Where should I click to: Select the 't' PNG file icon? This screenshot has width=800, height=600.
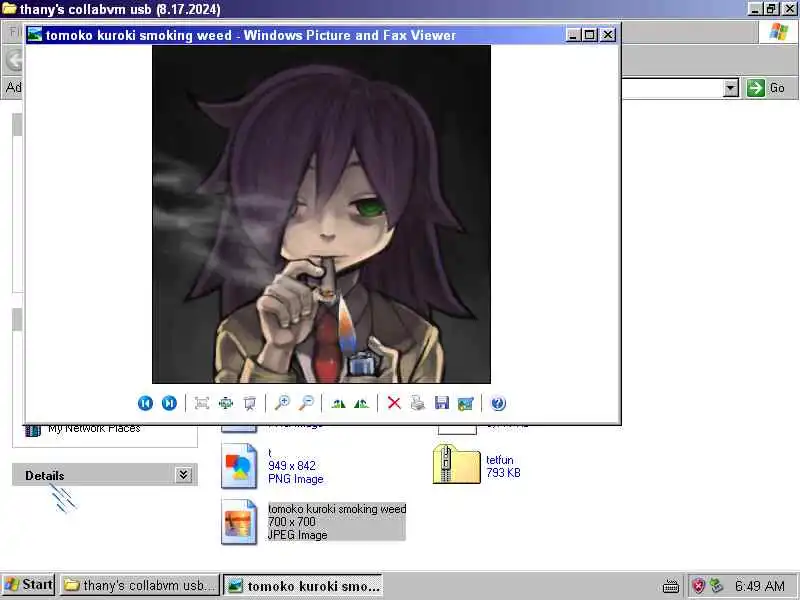point(239,466)
